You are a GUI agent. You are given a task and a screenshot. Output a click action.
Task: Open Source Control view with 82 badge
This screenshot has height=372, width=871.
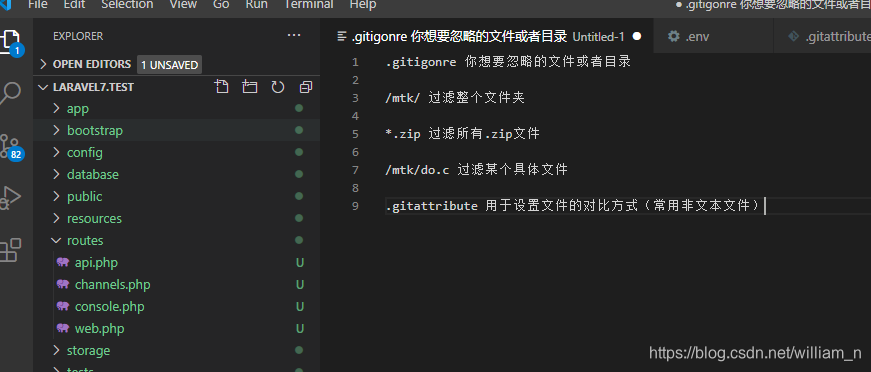[11, 147]
